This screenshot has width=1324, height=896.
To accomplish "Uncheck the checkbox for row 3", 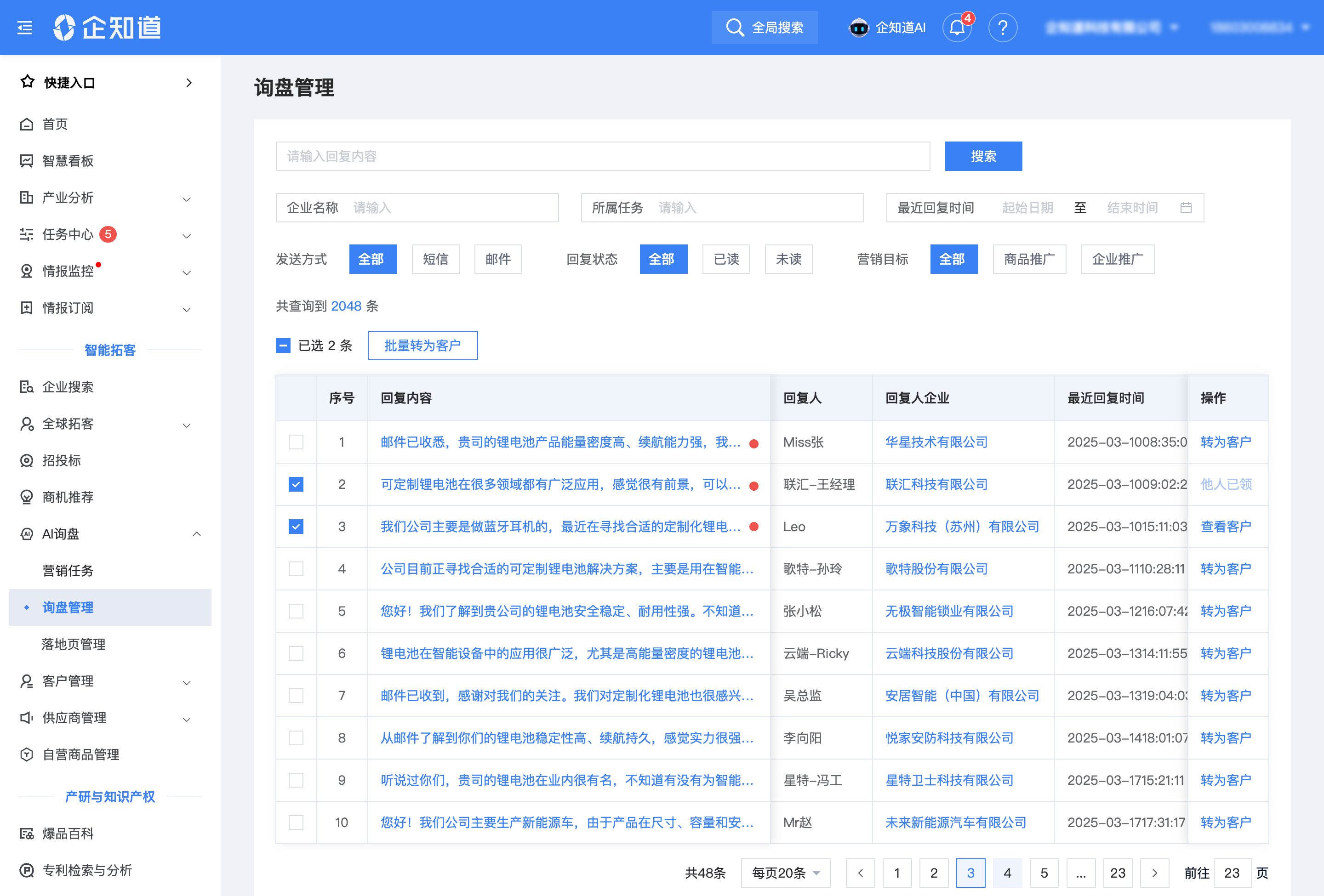I will click(296, 527).
